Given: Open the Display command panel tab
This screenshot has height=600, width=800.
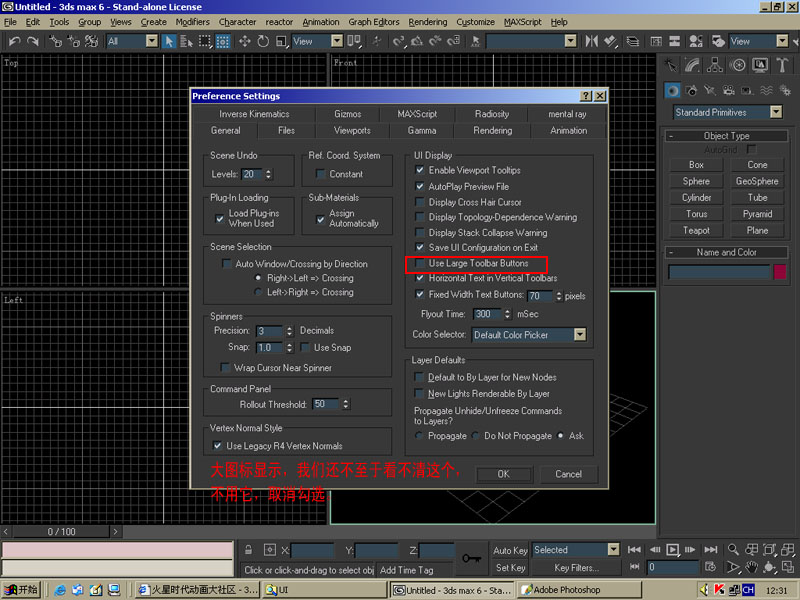Looking at the screenshot, I should pos(759,65).
